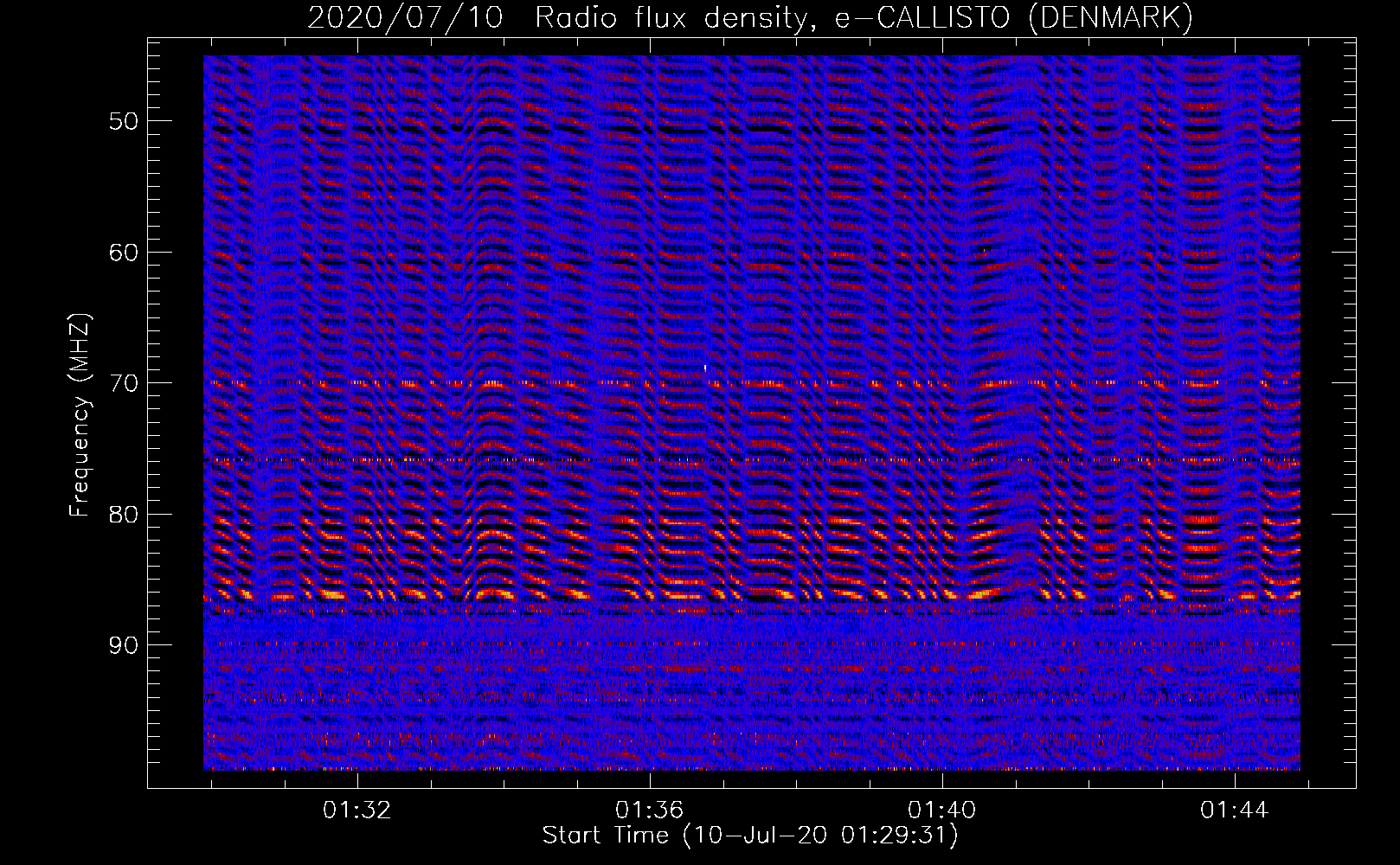Click the plot title "Radio flux density, e-CALLISTO (DENMARK)"
The width and height of the screenshot is (1400, 865).
point(864,18)
